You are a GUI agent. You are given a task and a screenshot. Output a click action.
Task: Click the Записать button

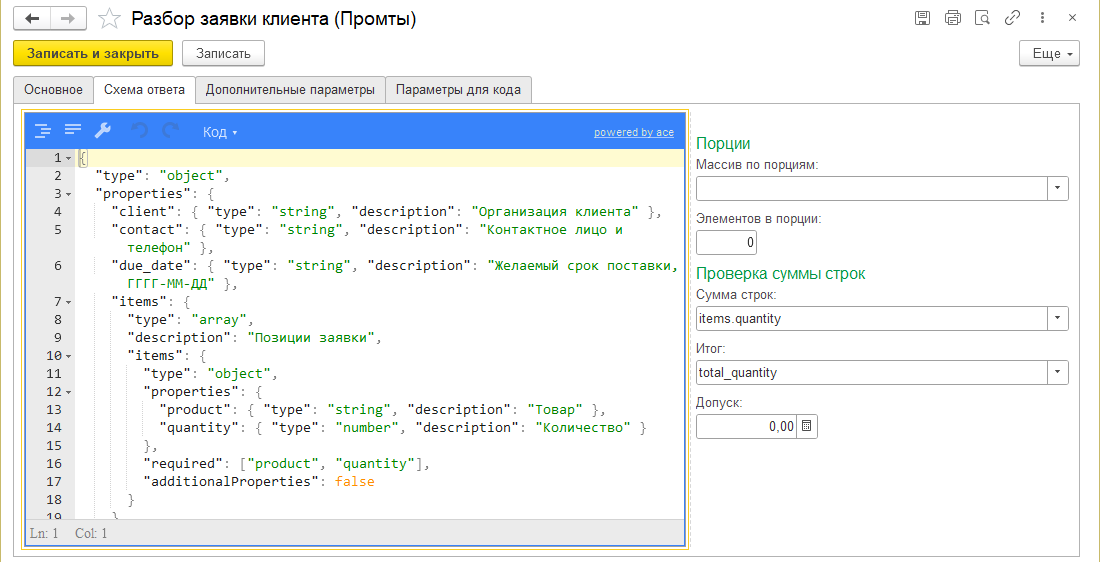point(223,53)
